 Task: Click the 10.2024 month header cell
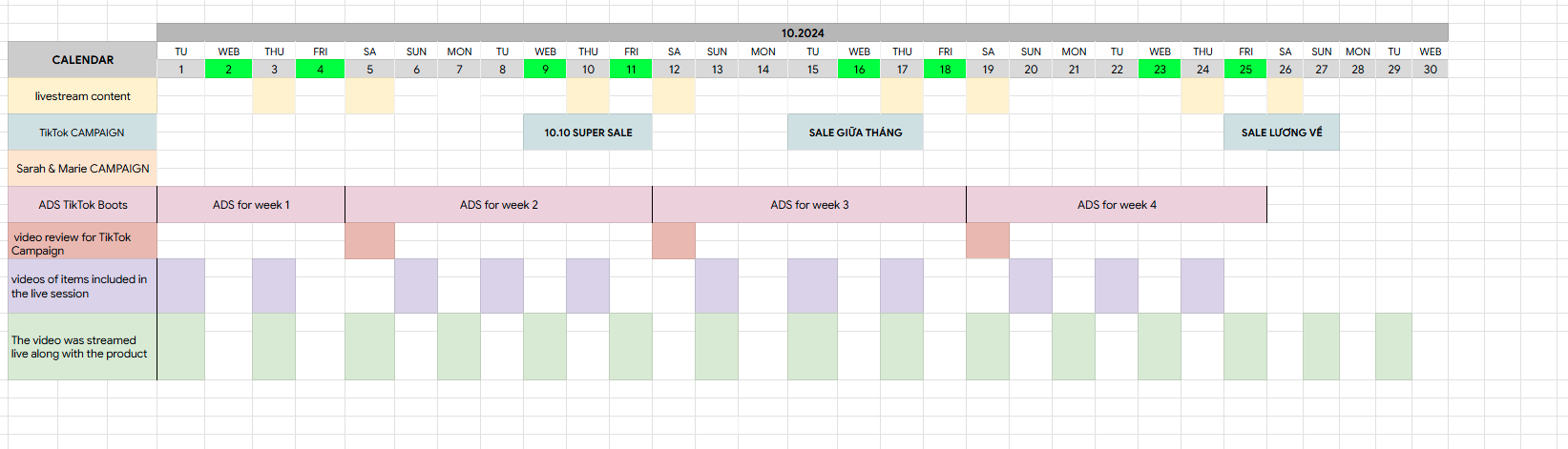[802, 33]
